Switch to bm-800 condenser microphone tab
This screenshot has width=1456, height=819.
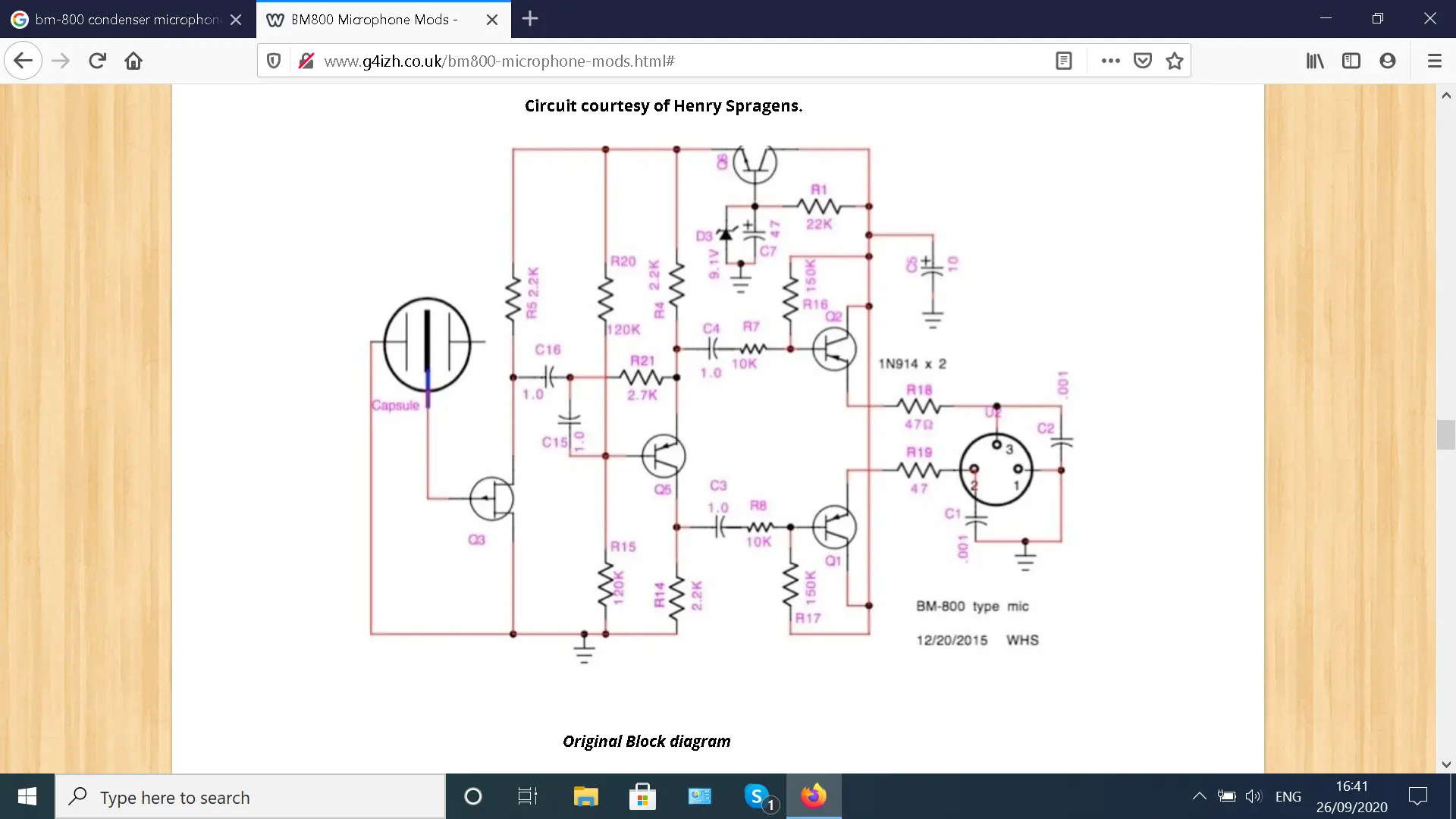(x=125, y=20)
